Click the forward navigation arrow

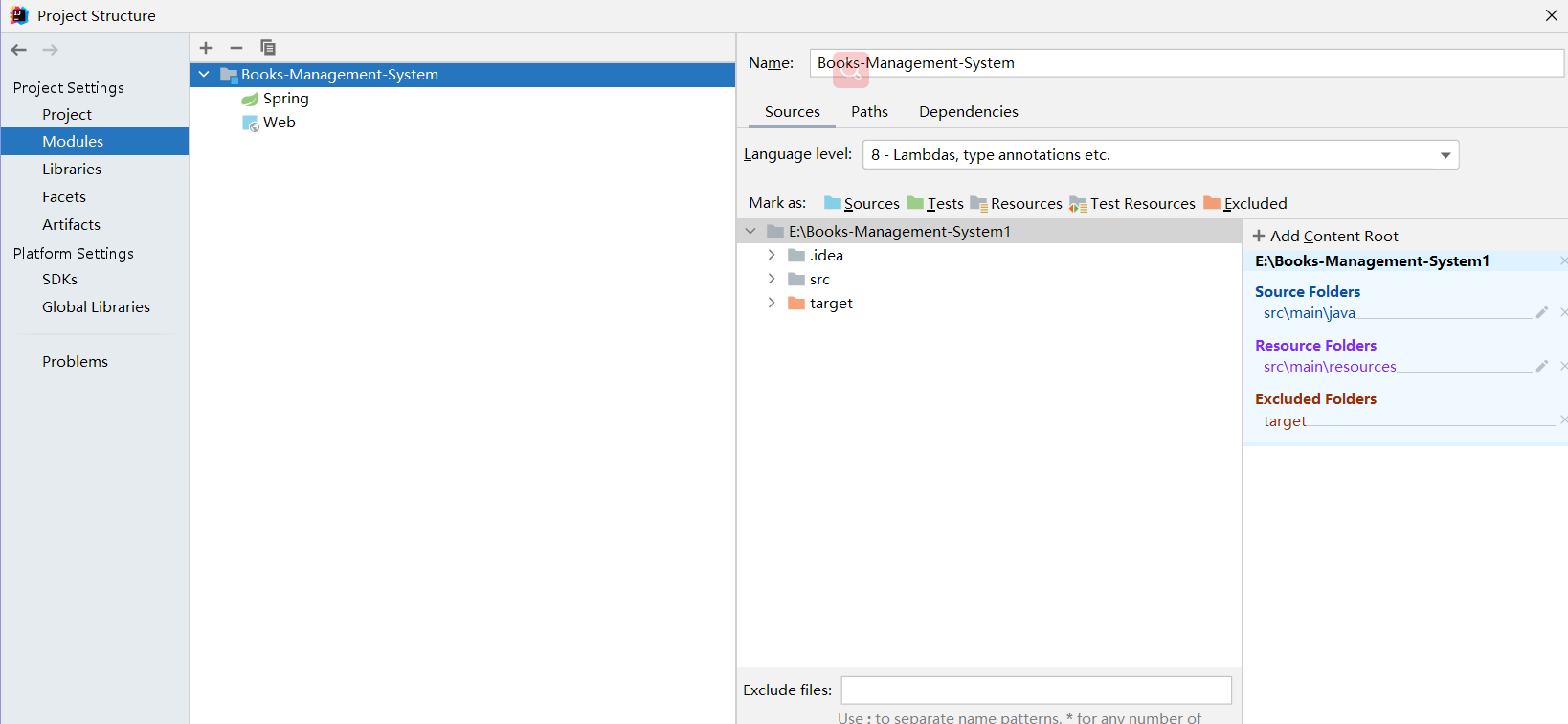51,50
